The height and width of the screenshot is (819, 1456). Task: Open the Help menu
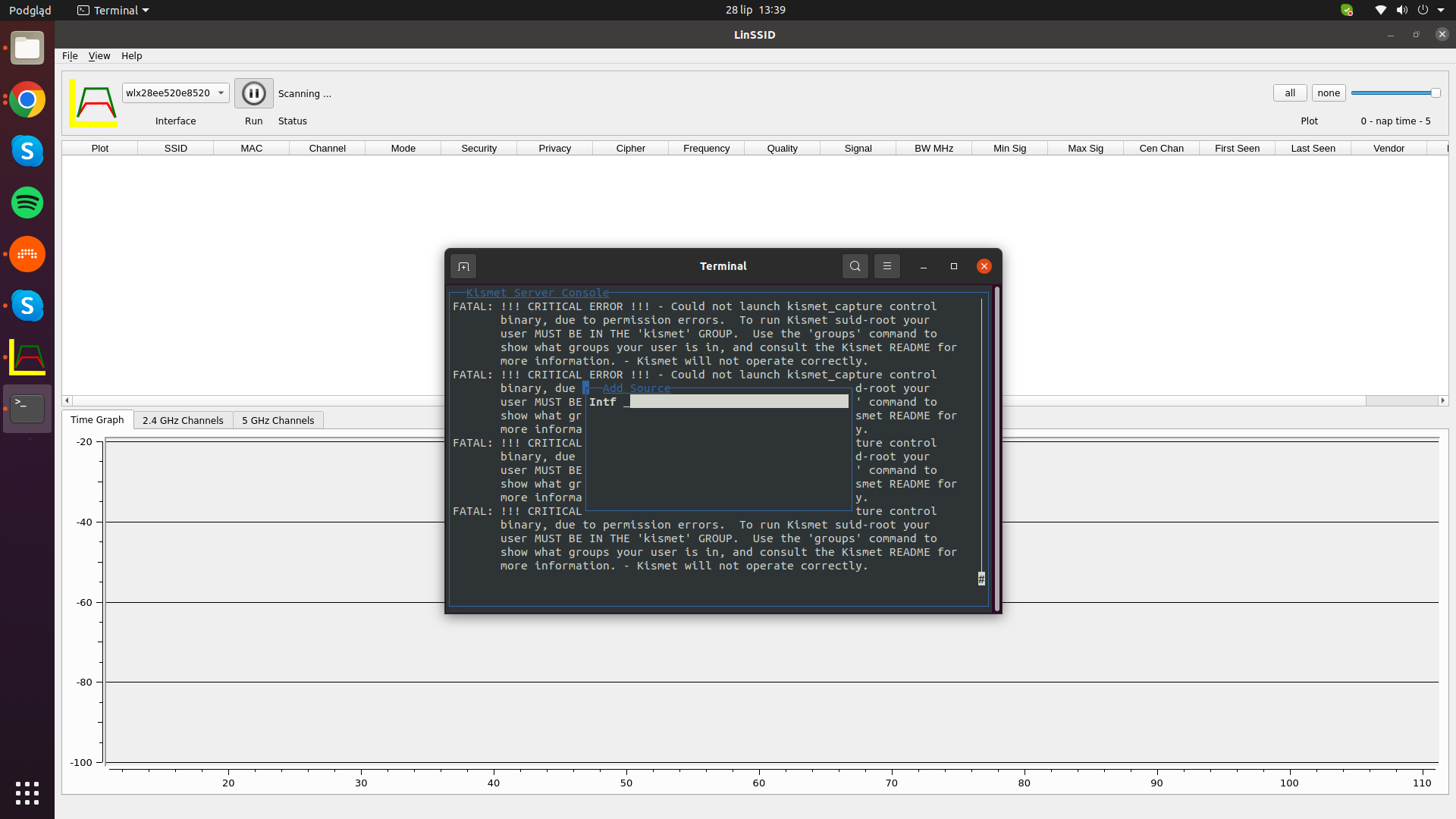tap(132, 56)
